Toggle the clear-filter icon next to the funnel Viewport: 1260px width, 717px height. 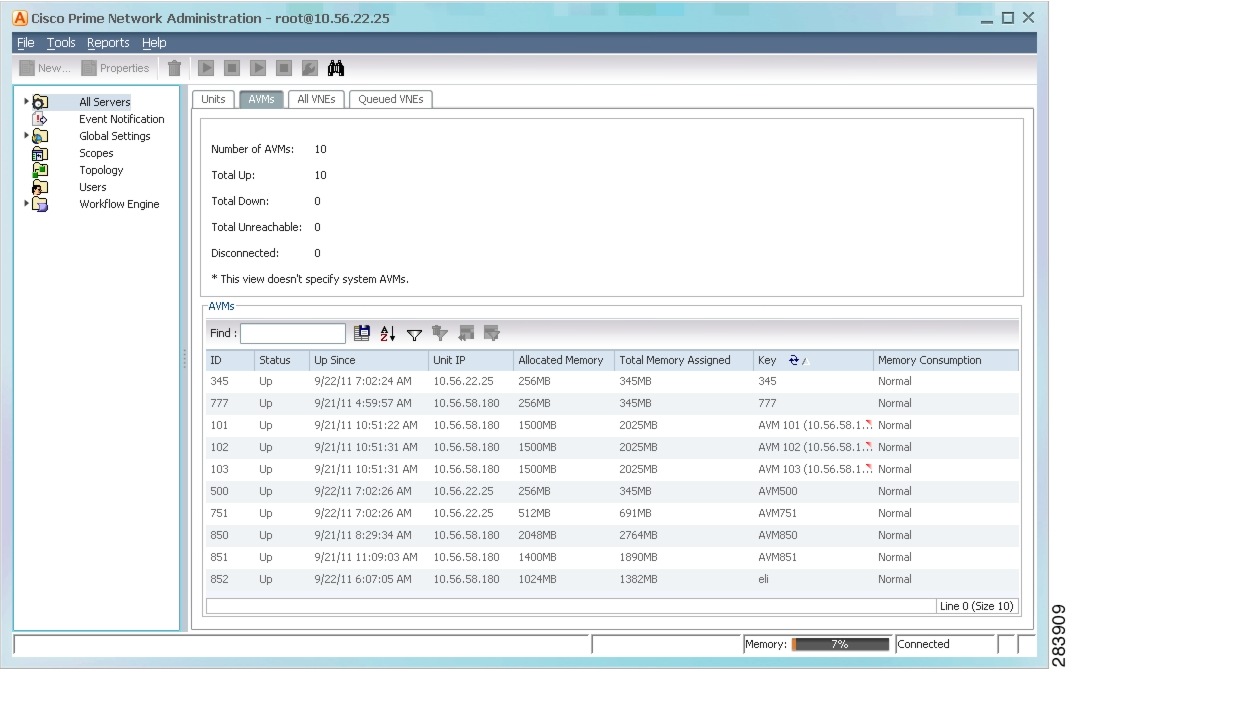point(441,334)
